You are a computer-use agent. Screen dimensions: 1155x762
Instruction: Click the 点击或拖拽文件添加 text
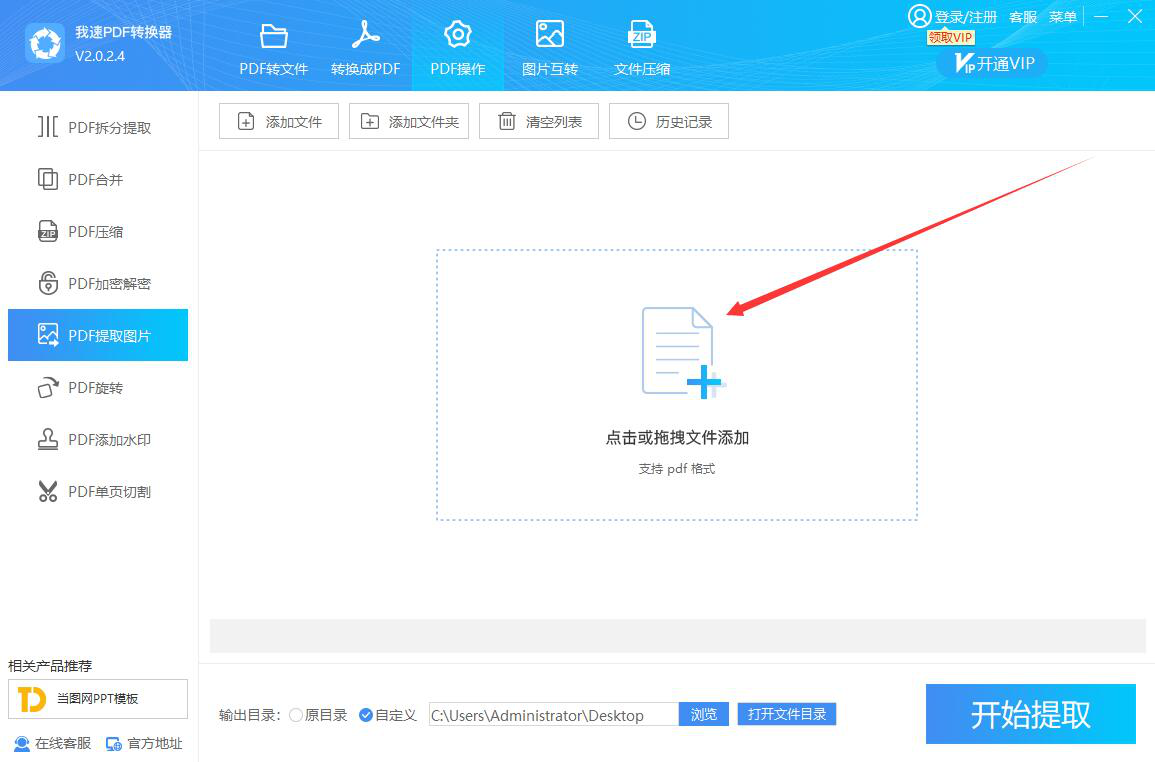[x=677, y=438]
